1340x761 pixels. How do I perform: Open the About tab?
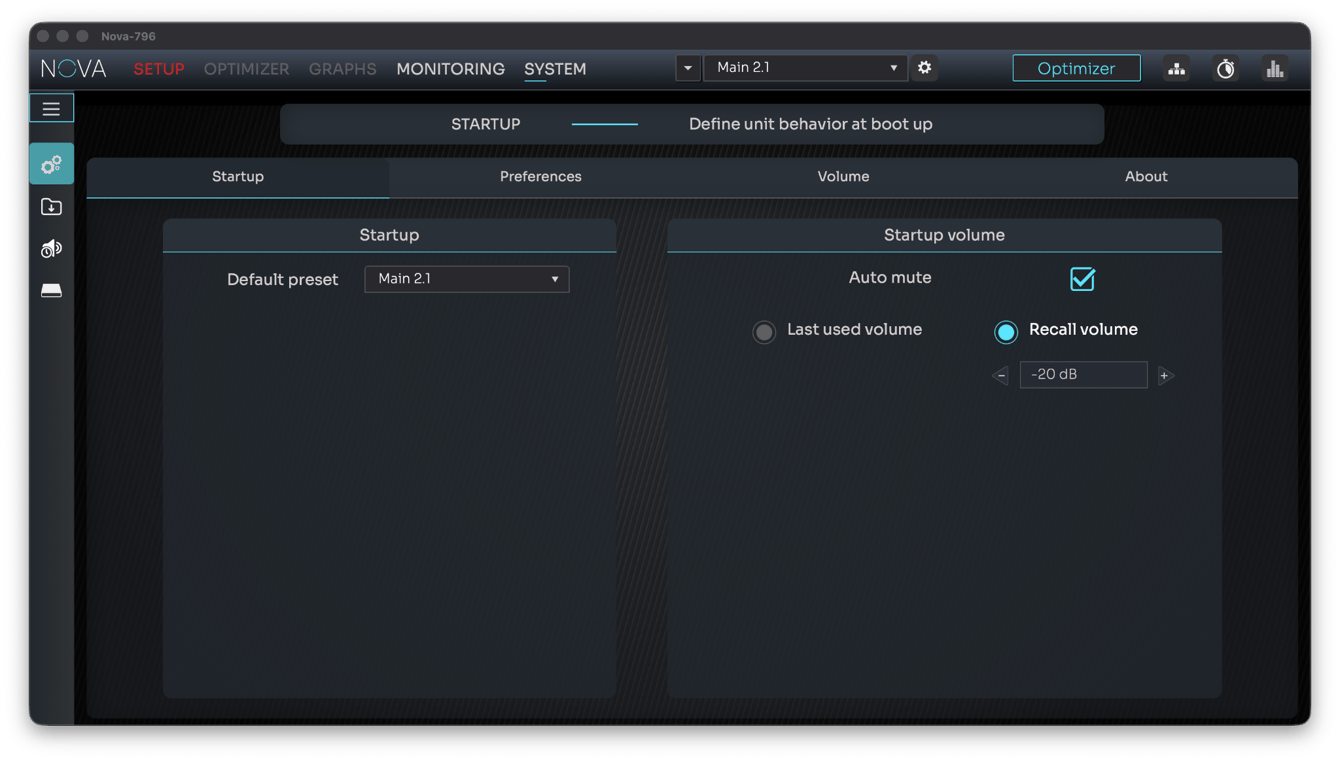[1146, 176]
